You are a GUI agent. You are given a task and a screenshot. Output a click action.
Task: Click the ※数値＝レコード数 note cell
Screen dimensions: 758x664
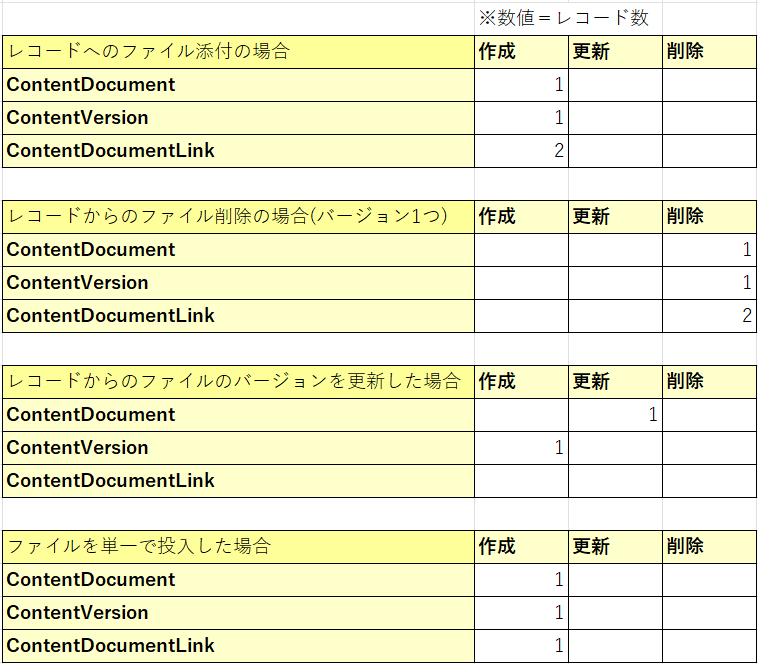pos(564,18)
